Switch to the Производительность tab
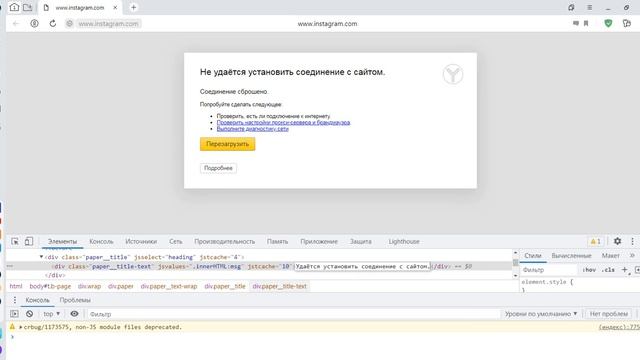This screenshot has width=640, height=360. click(224, 241)
